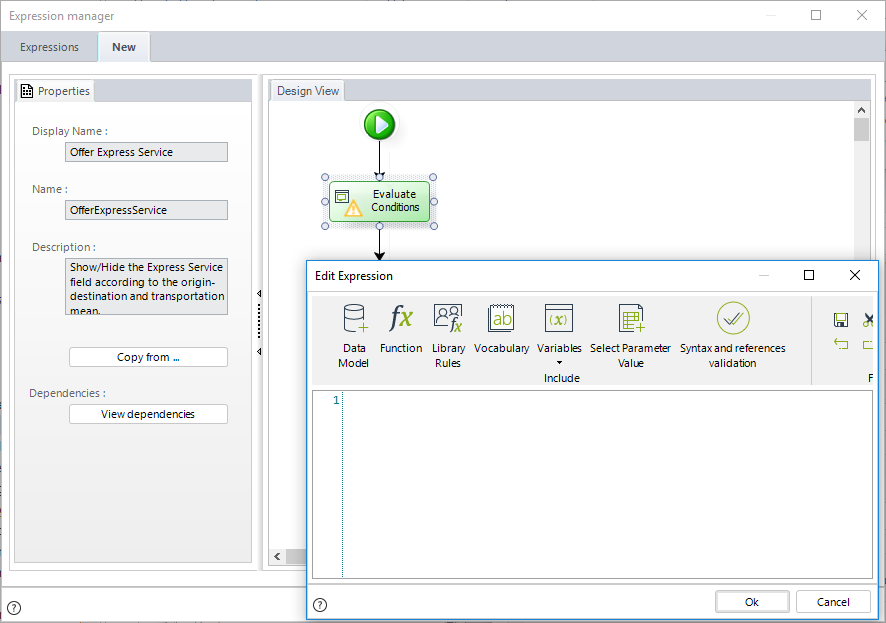
Task: Select the Design View tab
Action: point(307,91)
